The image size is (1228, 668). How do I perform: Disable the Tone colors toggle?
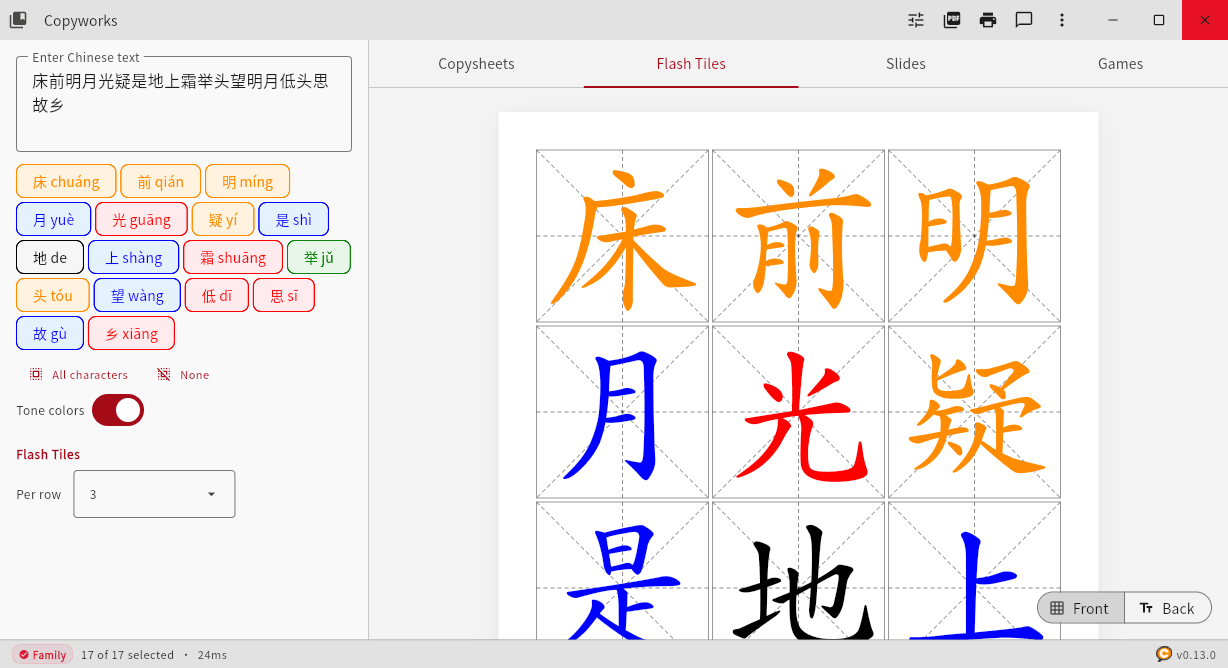118,410
